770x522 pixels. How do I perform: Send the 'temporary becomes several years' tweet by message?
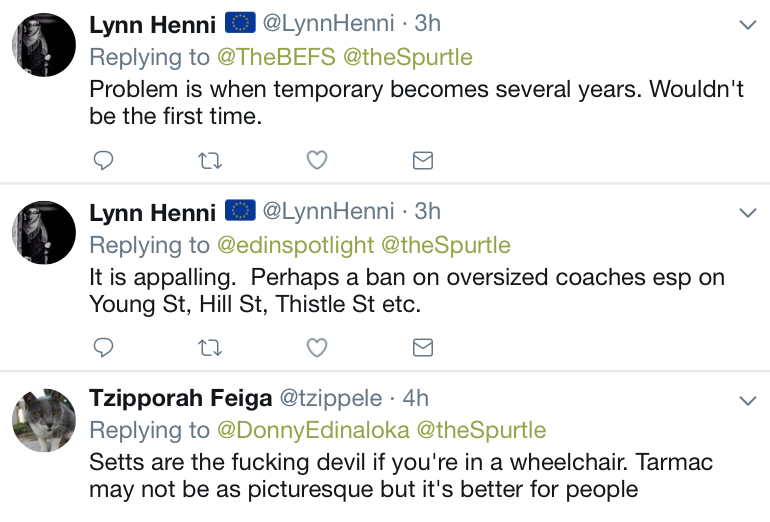423,161
